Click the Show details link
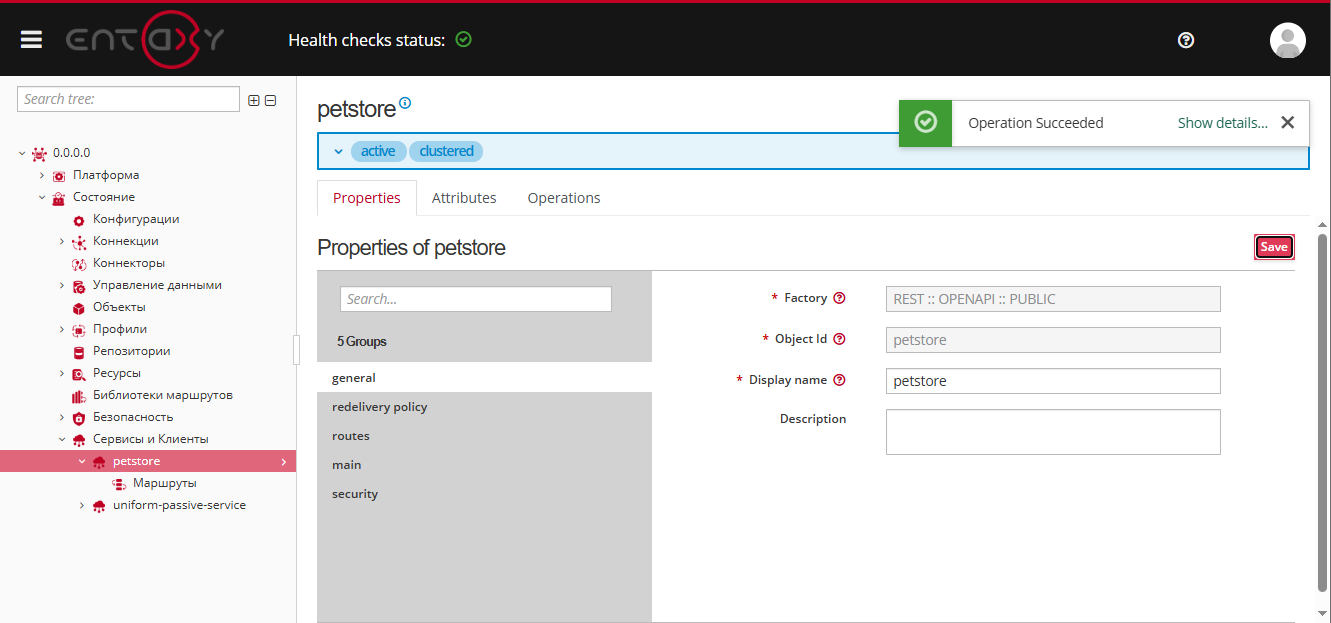 tap(1222, 123)
